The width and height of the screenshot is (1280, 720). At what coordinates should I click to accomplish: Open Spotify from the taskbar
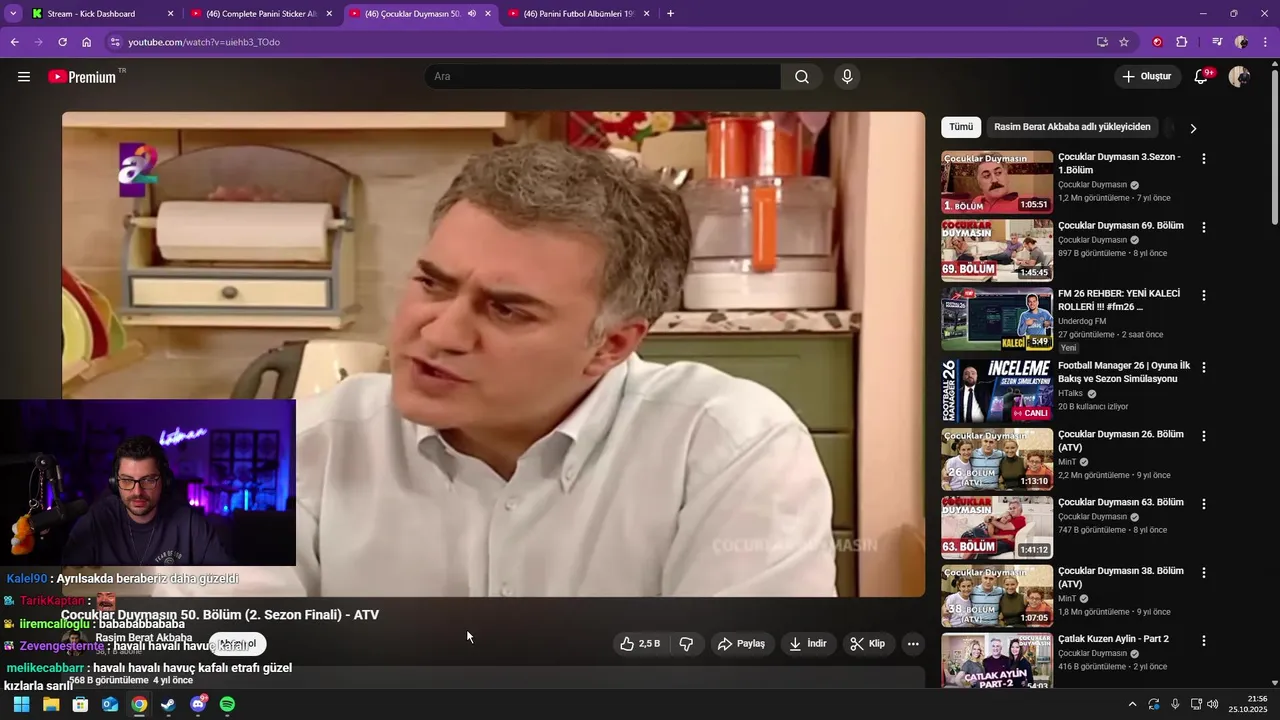tap(227, 704)
